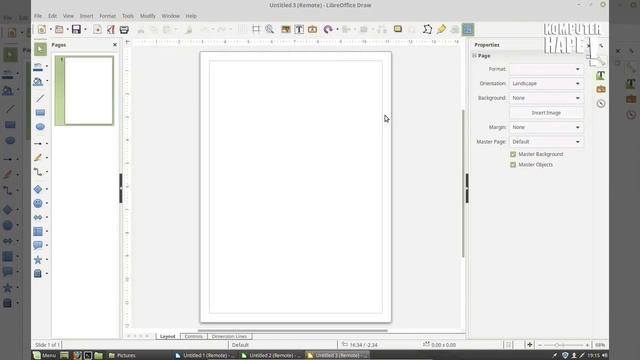Click the Save floppy disk icon
The width and height of the screenshot is (640, 360).
tap(76, 29)
